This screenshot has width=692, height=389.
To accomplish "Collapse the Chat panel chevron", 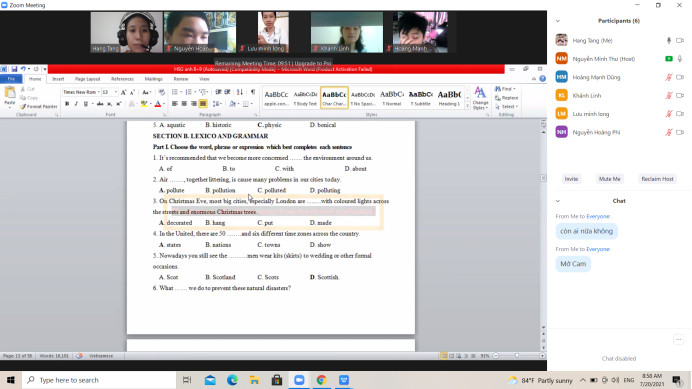I will tap(558, 201).
